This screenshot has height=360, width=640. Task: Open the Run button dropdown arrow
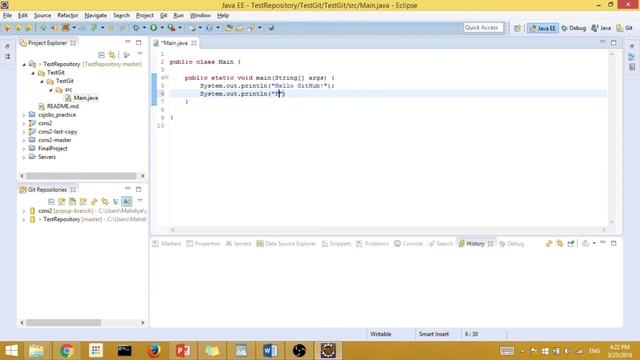[x=162, y=28]
